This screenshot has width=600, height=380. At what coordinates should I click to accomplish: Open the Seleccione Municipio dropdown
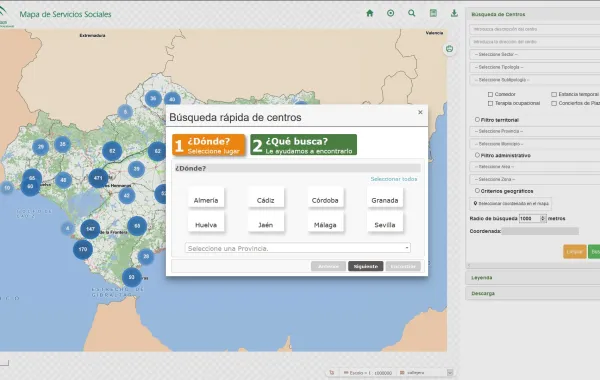[x=535, y=144]
